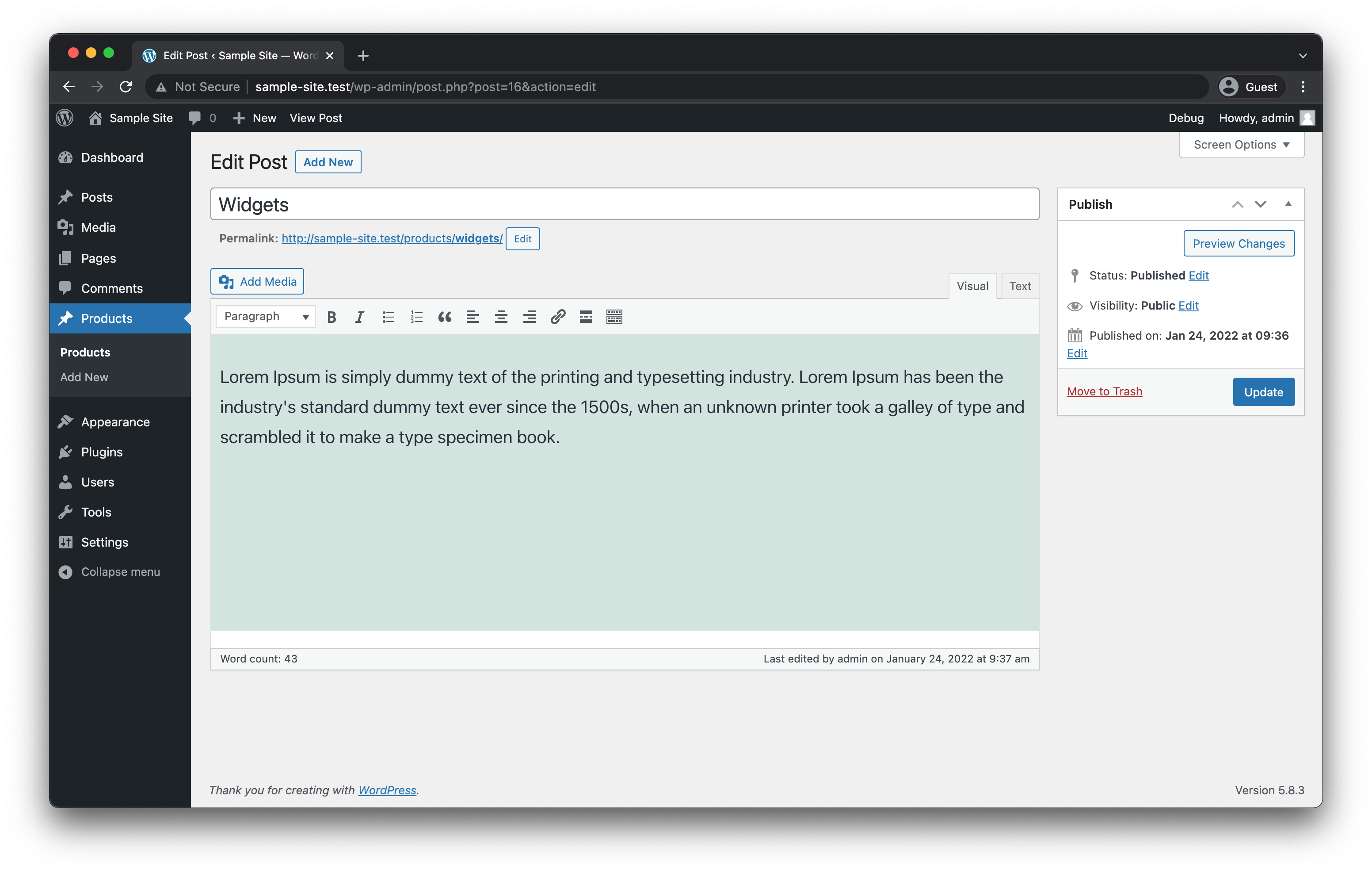Insert a numbered list
This screenshot has height=873, width=1372.
(416, 317)
